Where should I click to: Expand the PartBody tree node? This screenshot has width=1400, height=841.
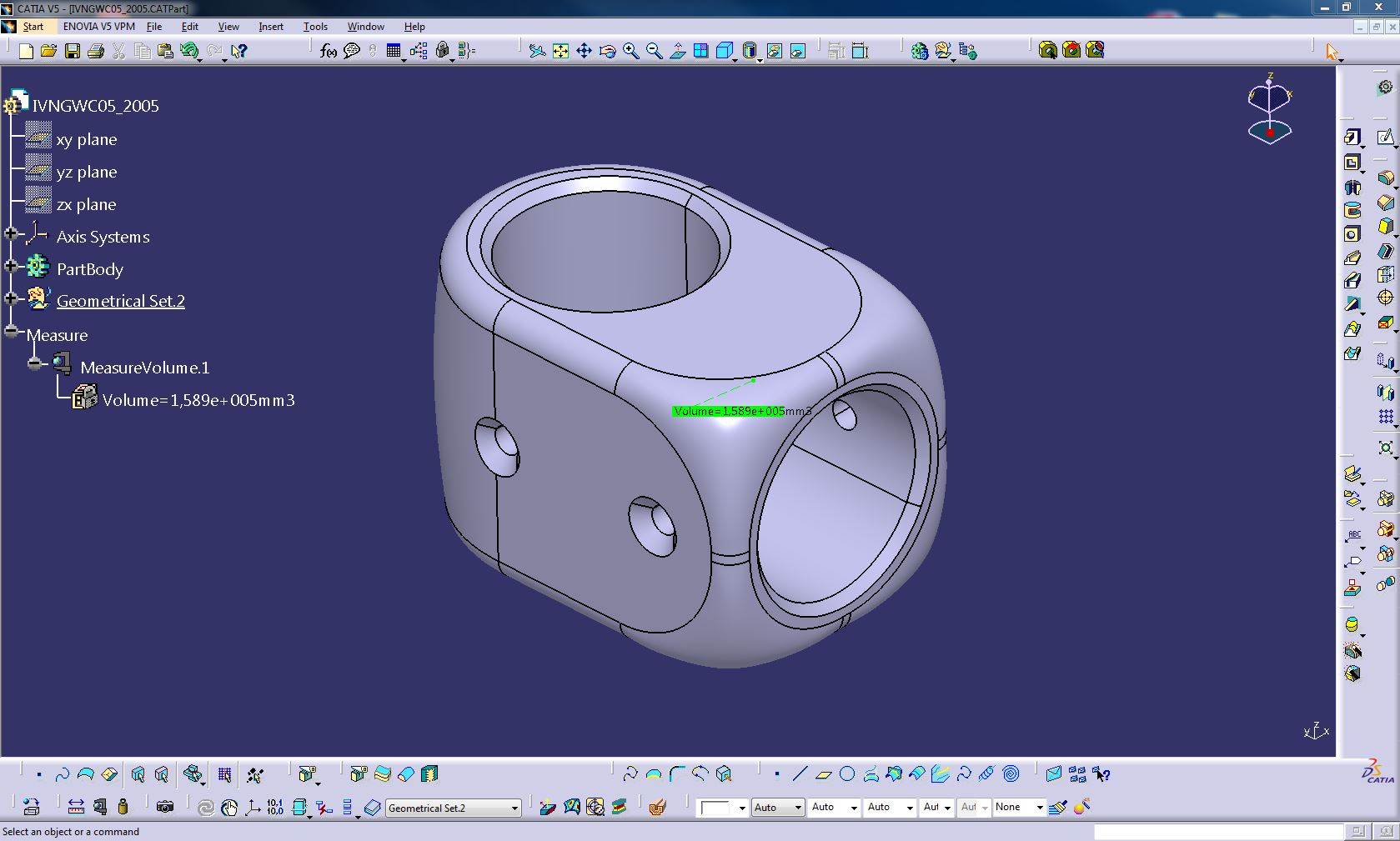pos(11,266)
